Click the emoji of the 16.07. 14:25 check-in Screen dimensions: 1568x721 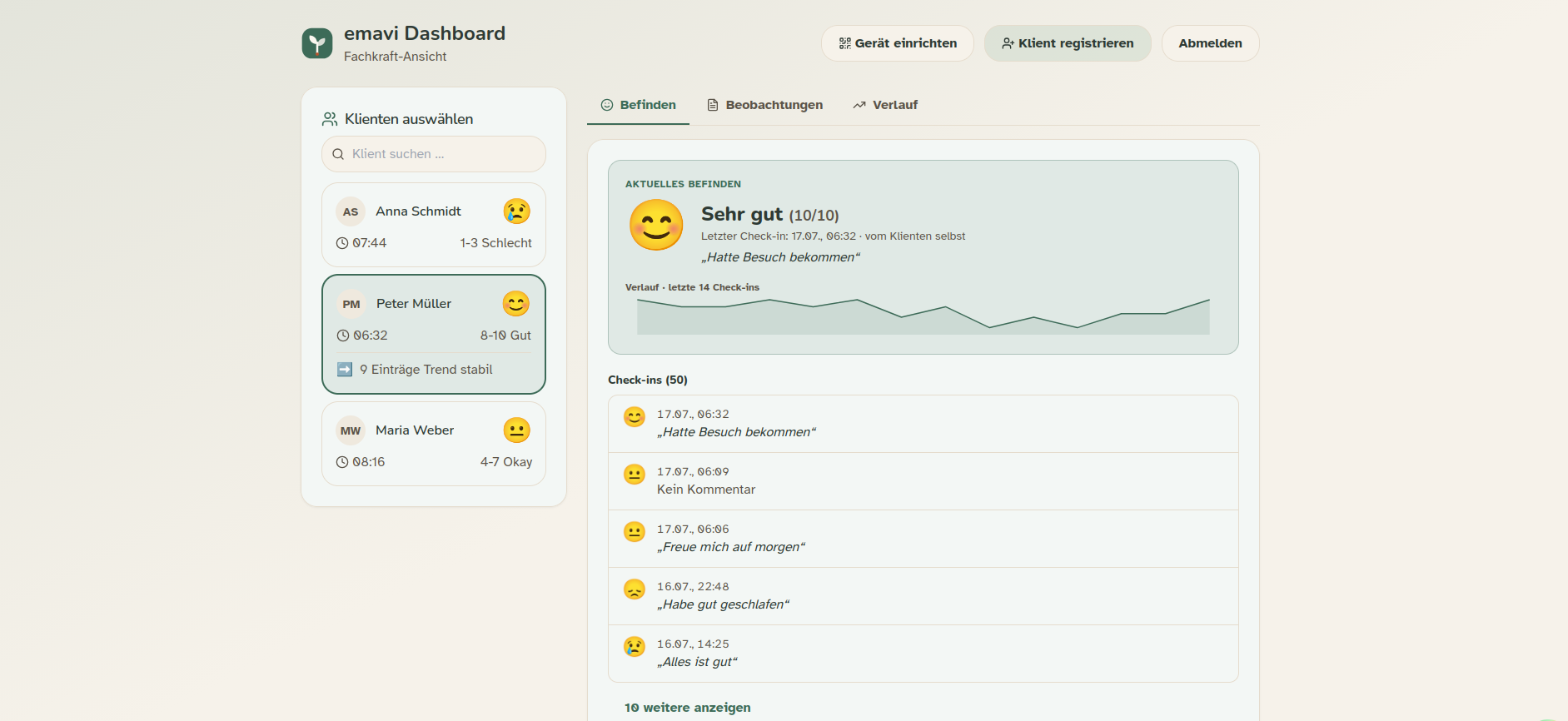[635, 647]
